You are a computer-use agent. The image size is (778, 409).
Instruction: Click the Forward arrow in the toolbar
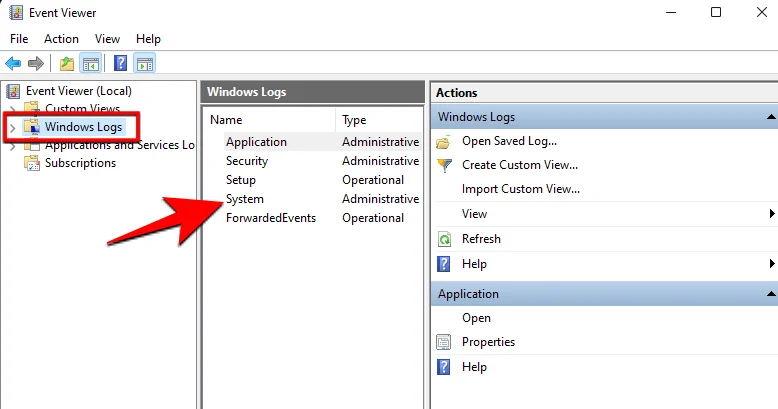[36, 64]
